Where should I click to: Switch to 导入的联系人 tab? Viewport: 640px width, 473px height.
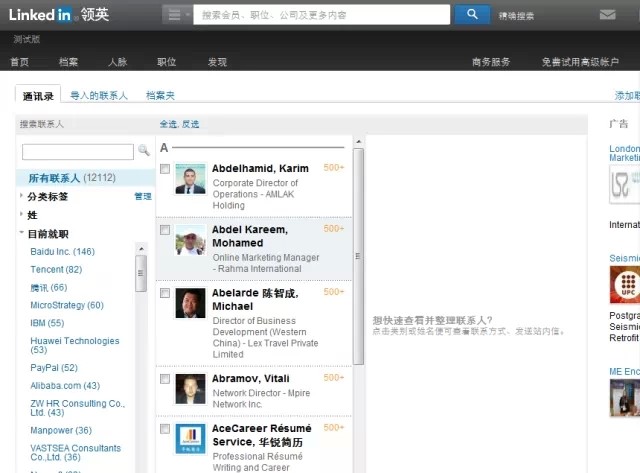[x=99, y=95]
